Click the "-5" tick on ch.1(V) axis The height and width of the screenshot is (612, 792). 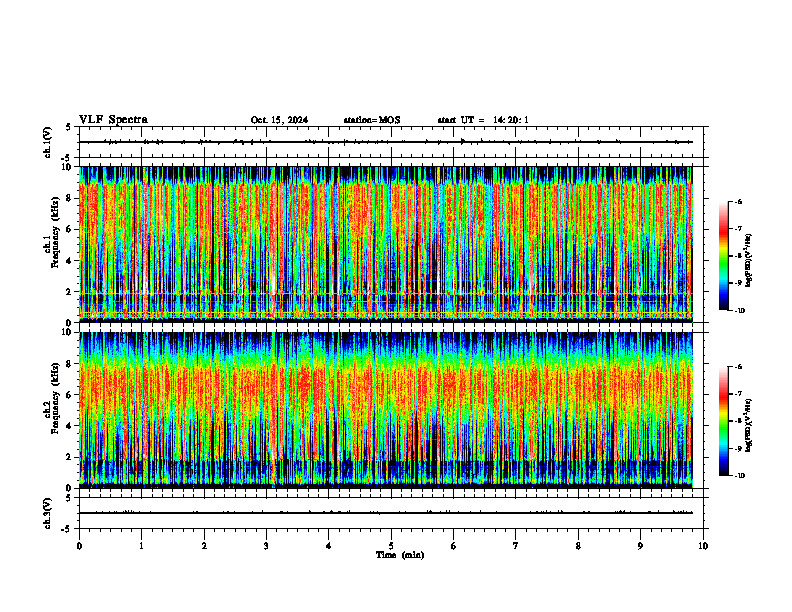tap(67, 159)
